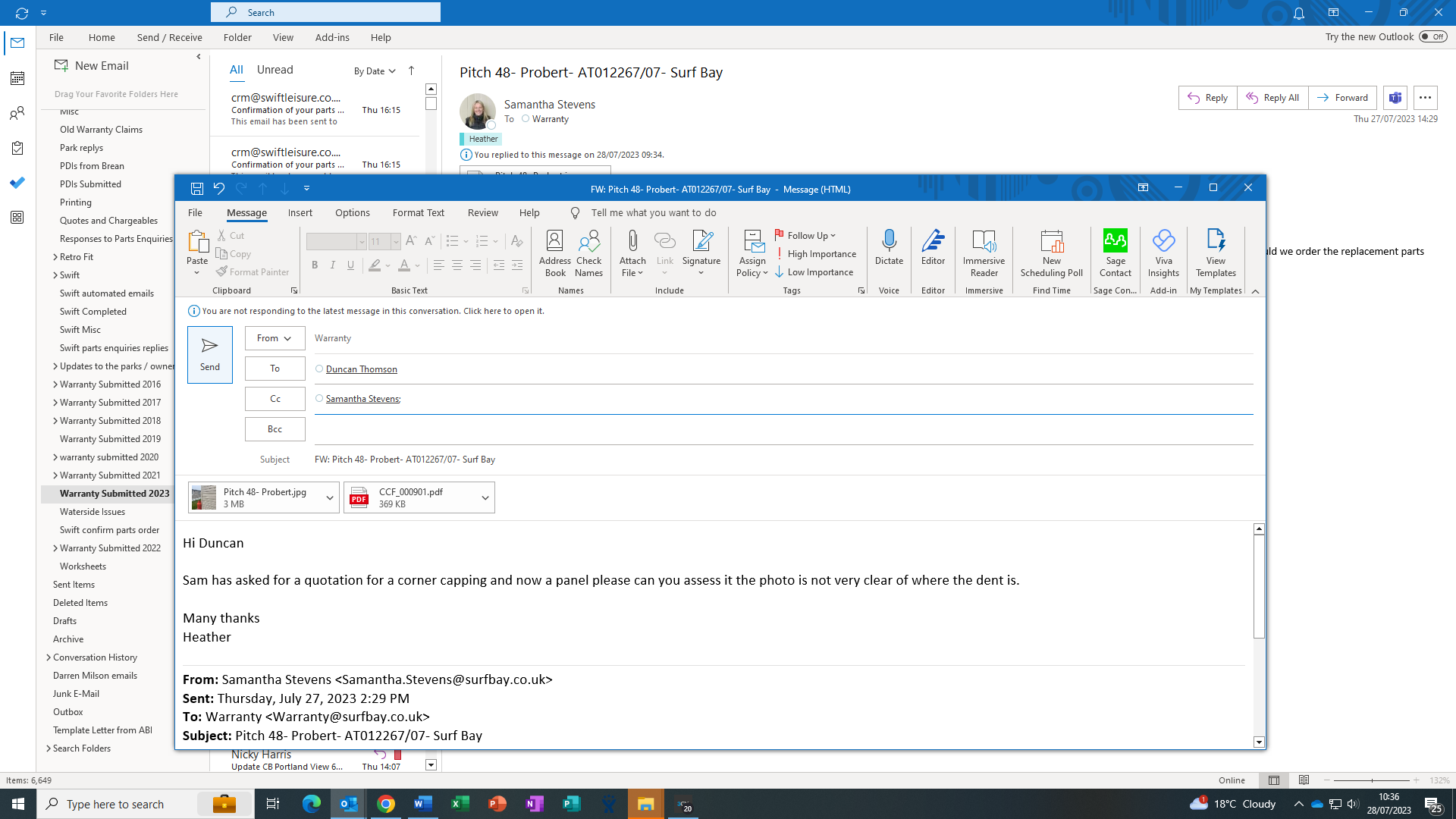
Task: Open the Insert ribbon tab
Action: click(x=300, y=213)
